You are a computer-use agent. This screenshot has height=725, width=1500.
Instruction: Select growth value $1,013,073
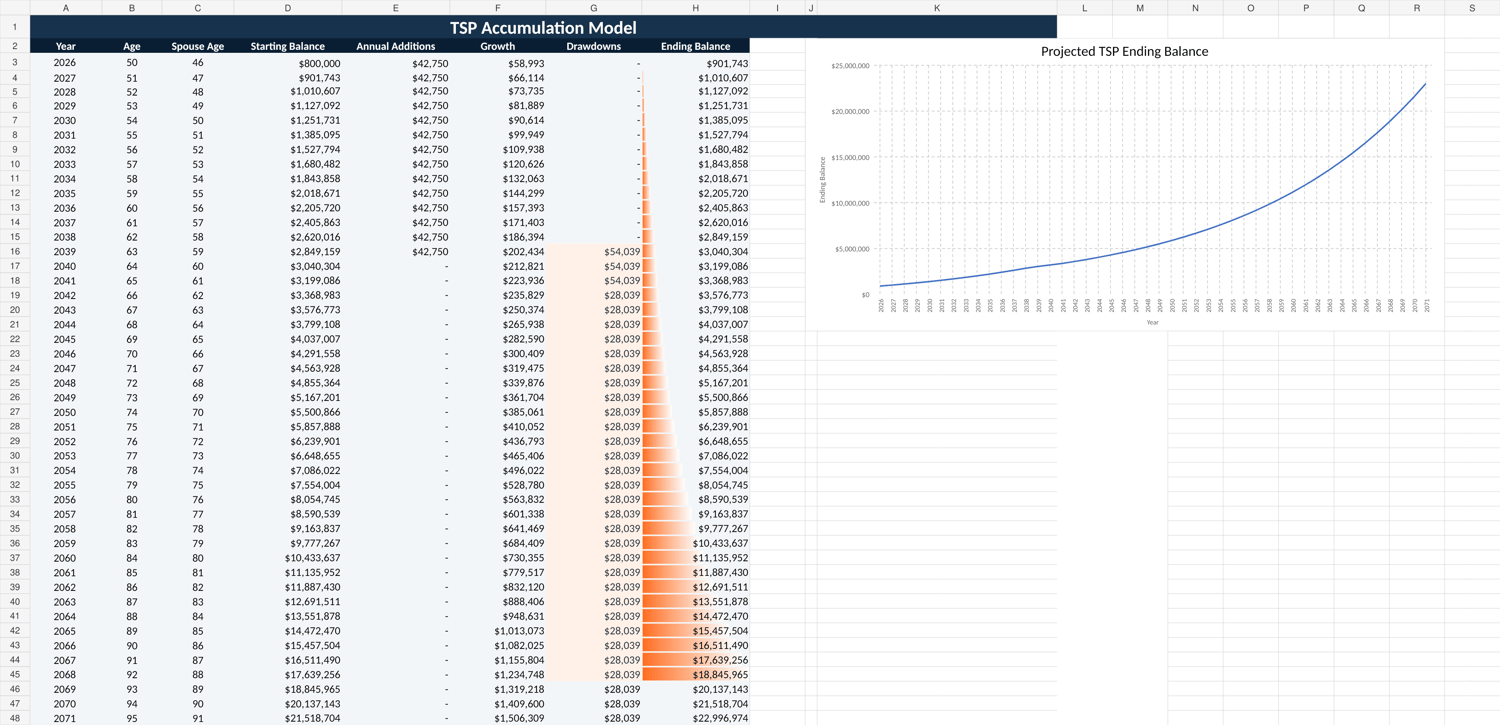[498, 631]
